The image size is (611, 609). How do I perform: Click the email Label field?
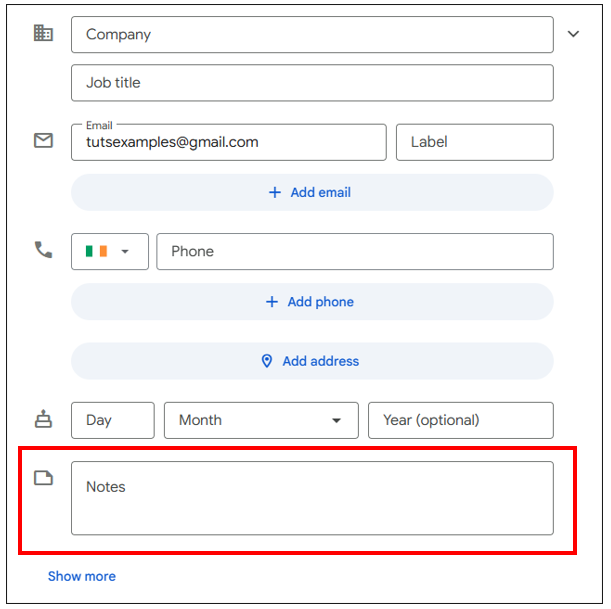(474, 142)
